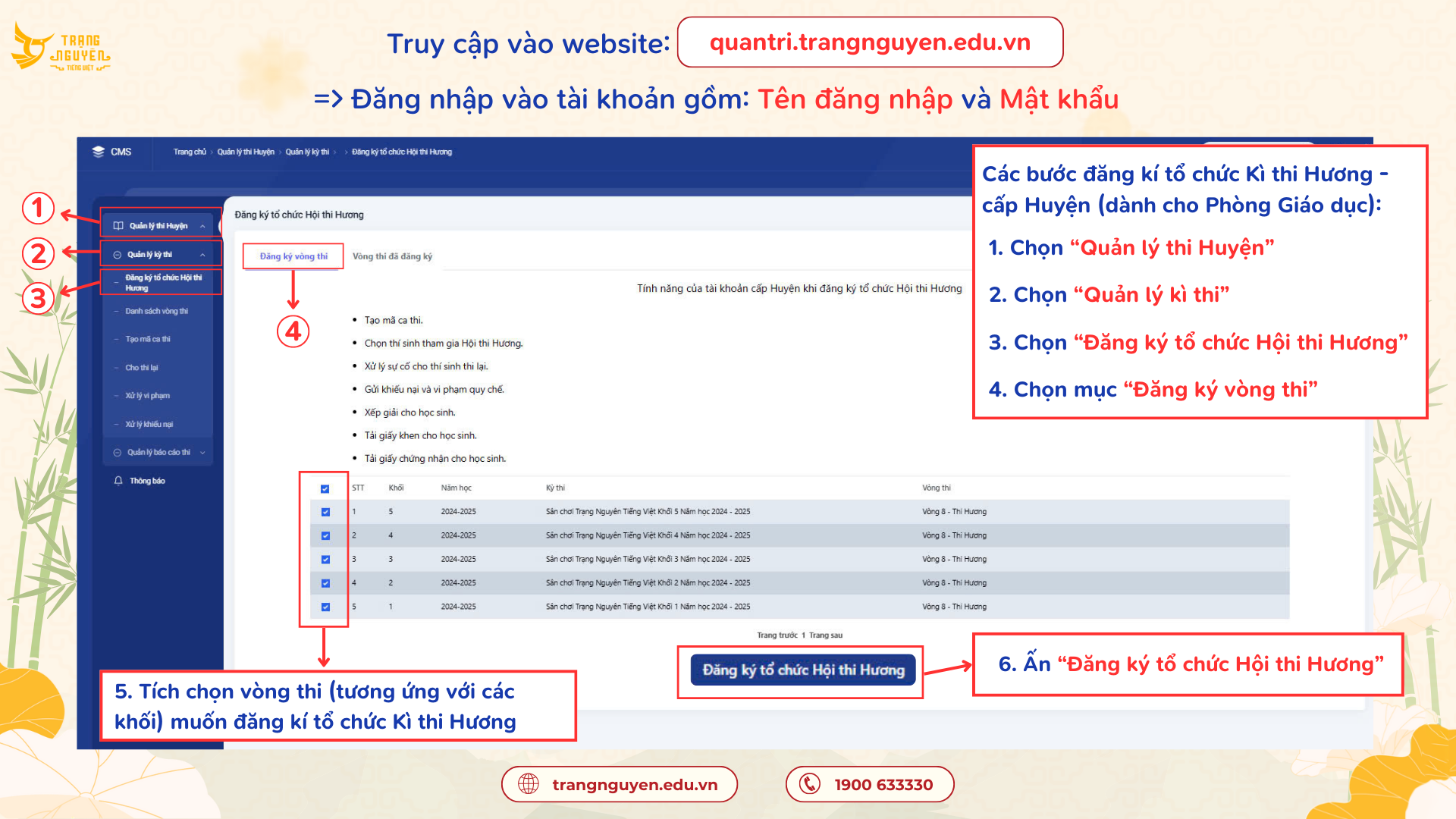Screen dimensions: 1456x819
Task: Click the Tải giấy khen cho học sinh bullet
Action: coord(420,435)
